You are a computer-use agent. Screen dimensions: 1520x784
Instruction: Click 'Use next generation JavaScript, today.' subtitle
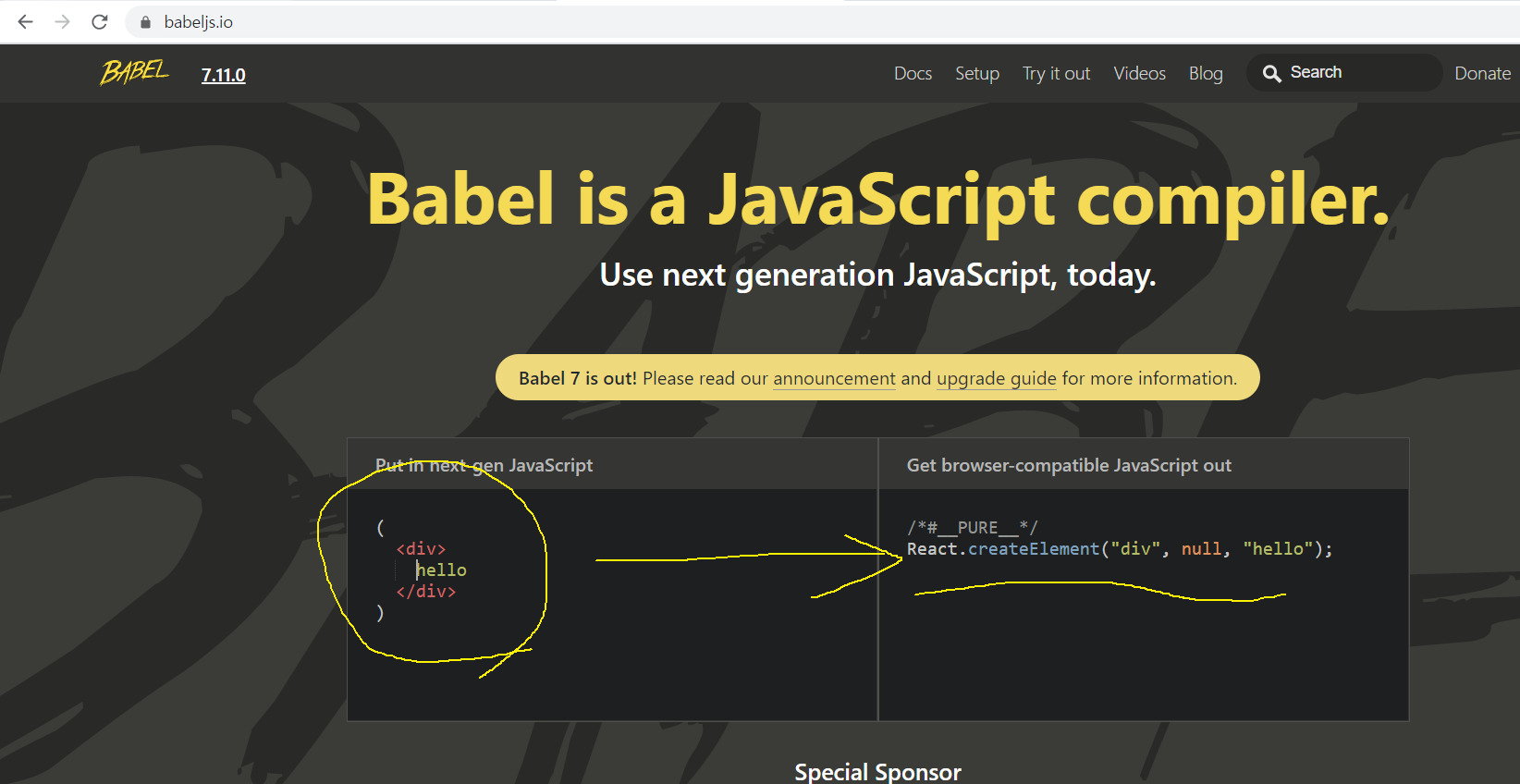[x=877, y=275]
